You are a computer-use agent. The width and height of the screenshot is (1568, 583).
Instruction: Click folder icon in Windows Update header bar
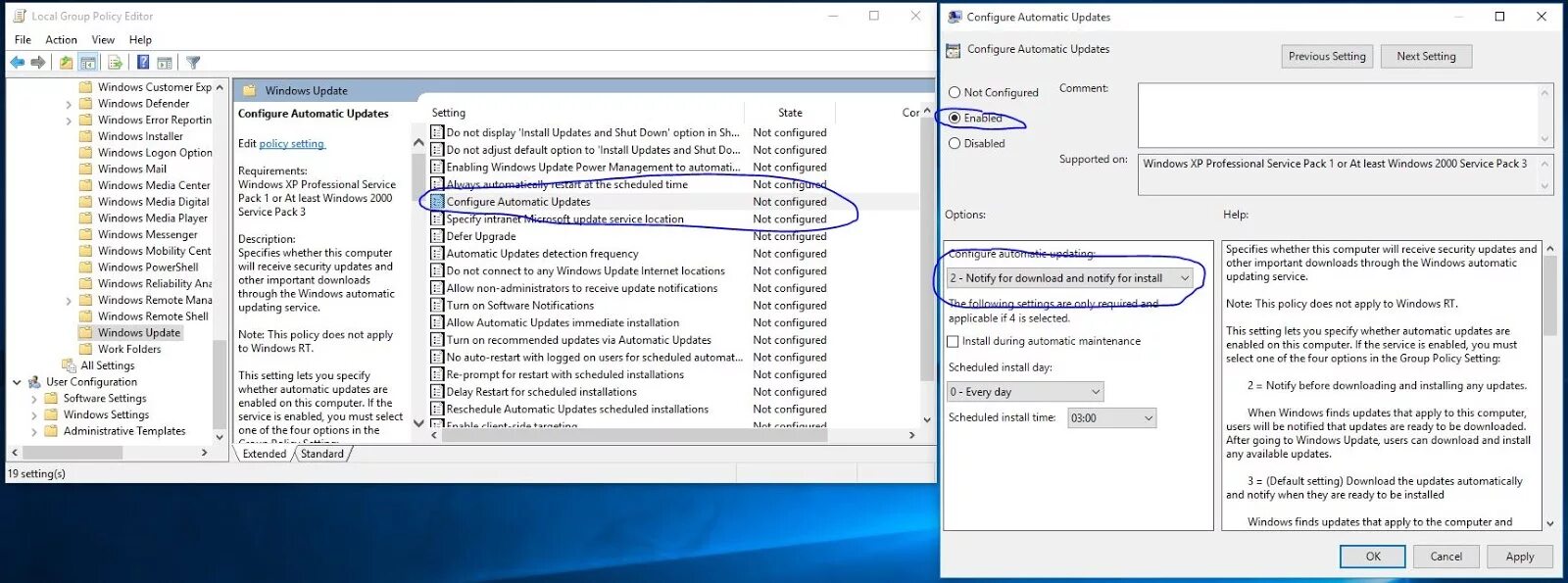(x=250, y=90)
